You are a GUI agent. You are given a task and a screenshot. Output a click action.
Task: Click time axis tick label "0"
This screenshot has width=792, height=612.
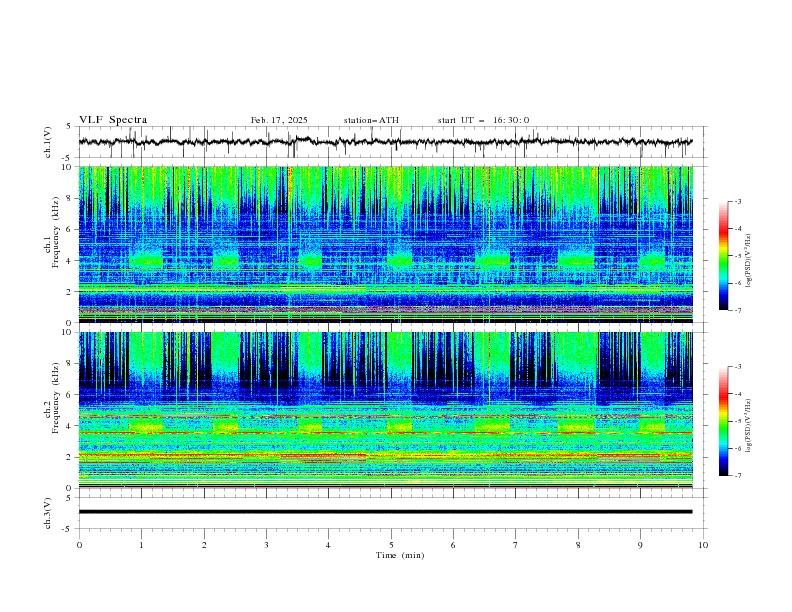tap(79, 545)
